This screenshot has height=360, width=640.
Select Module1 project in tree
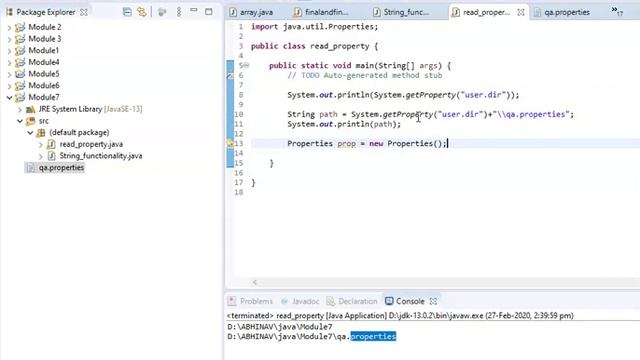pyautogui.click(x=43, y=51)
